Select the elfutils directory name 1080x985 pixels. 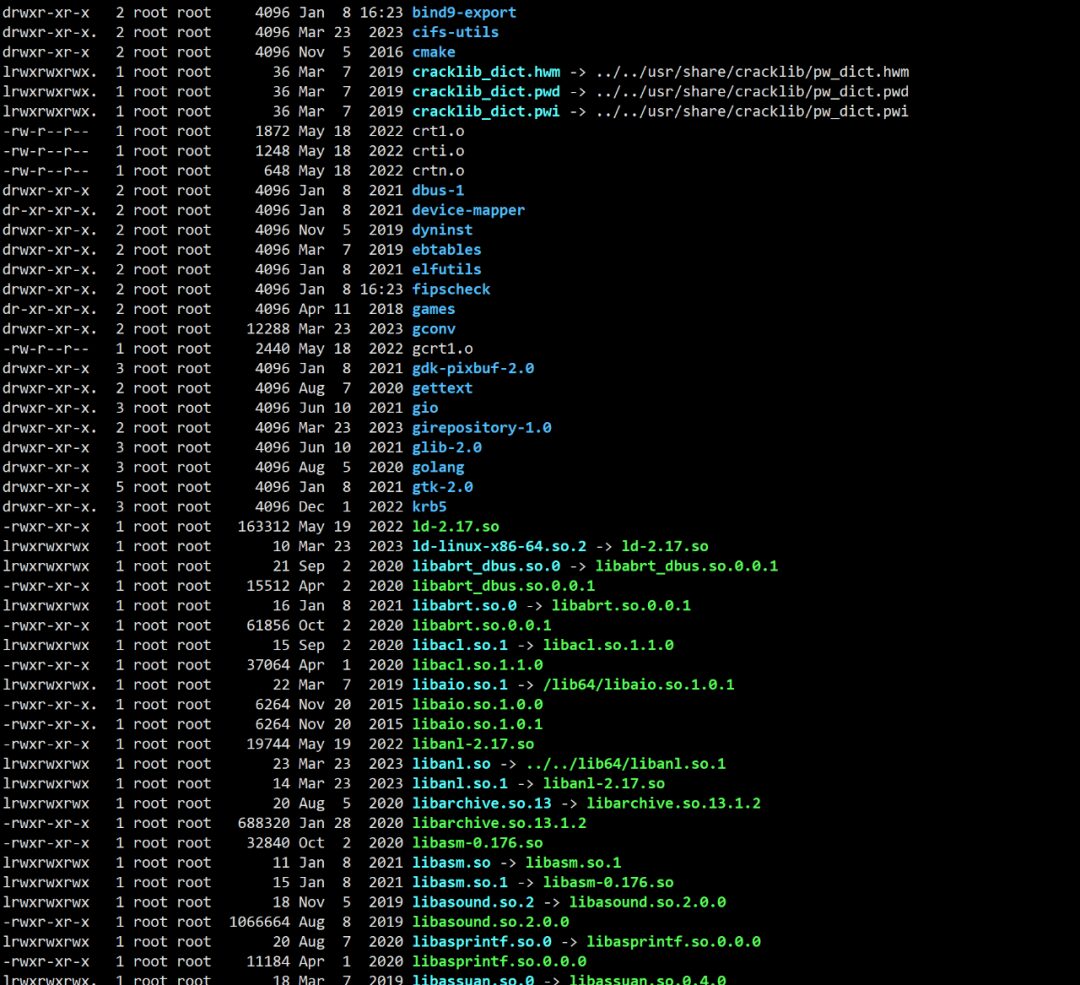point(446,269)
